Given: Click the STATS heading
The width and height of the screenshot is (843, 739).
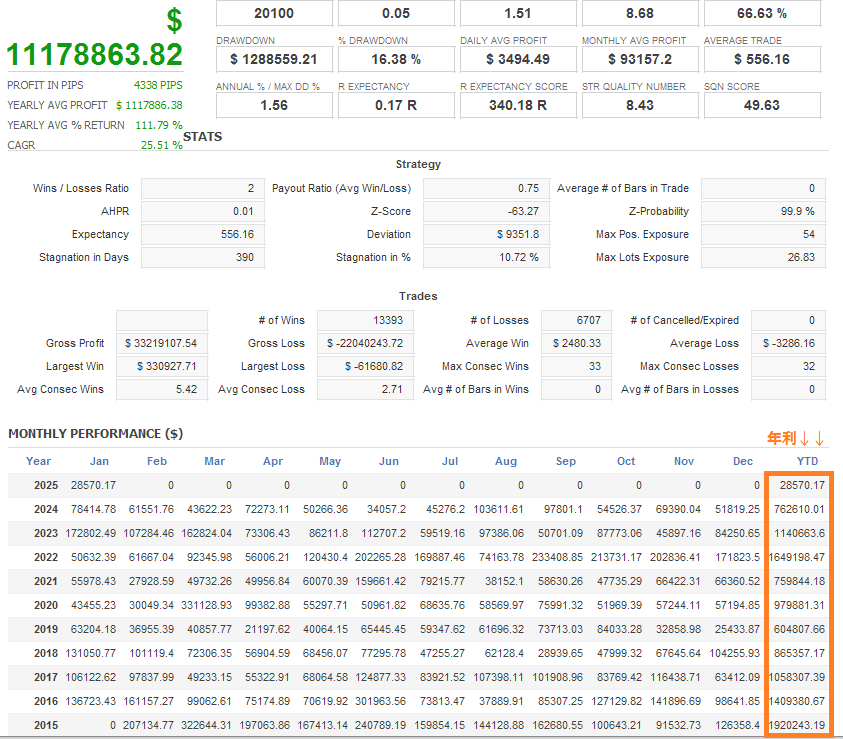Looking at the screenshot, I should coord(203,137).
